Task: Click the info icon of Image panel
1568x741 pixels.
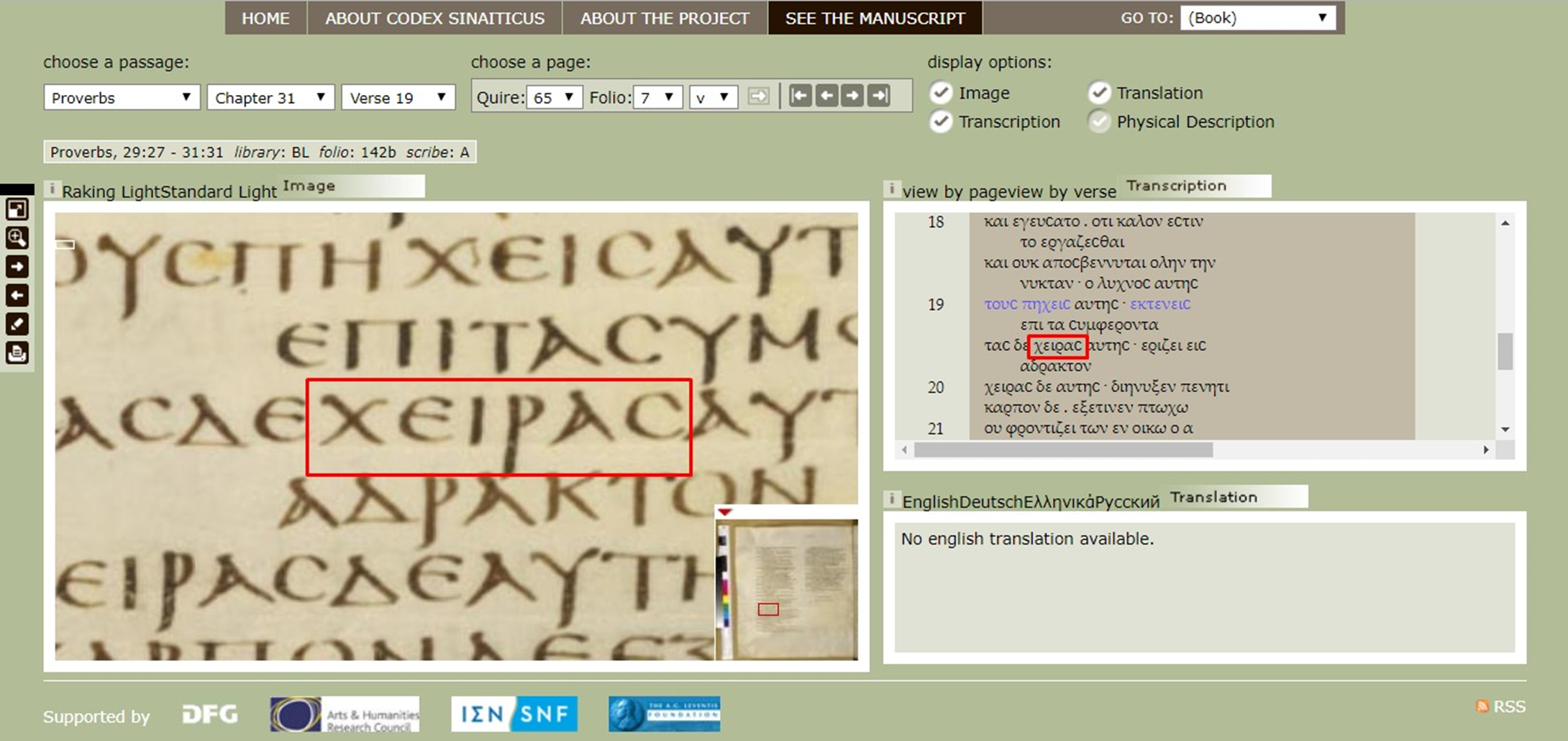Action: point(52,189)
